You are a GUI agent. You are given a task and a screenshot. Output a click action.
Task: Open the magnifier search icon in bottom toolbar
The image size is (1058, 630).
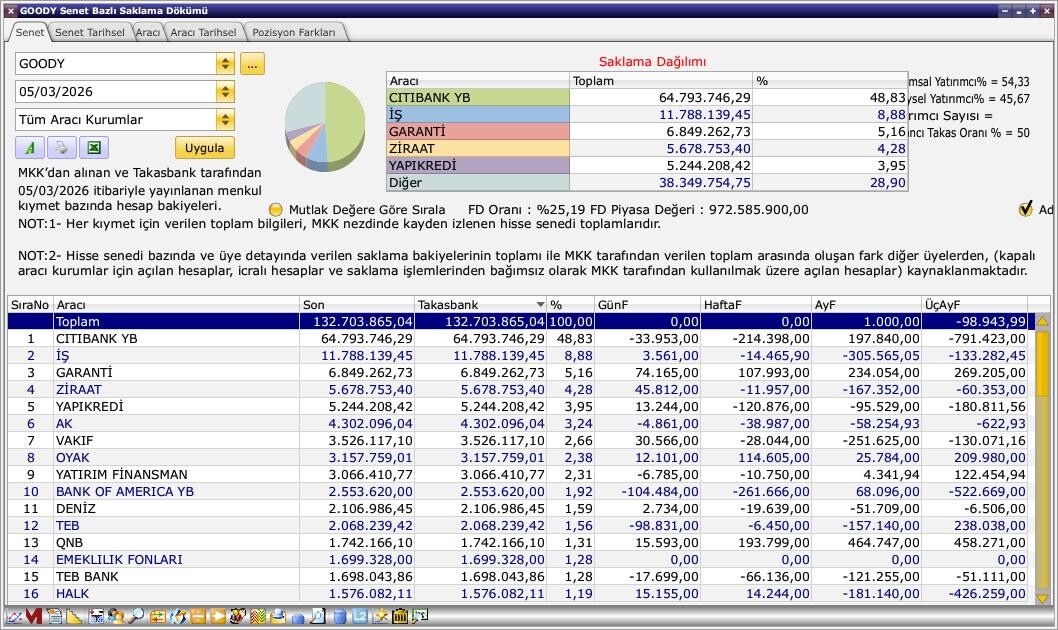pyautogui.click(x=135, y=616)
